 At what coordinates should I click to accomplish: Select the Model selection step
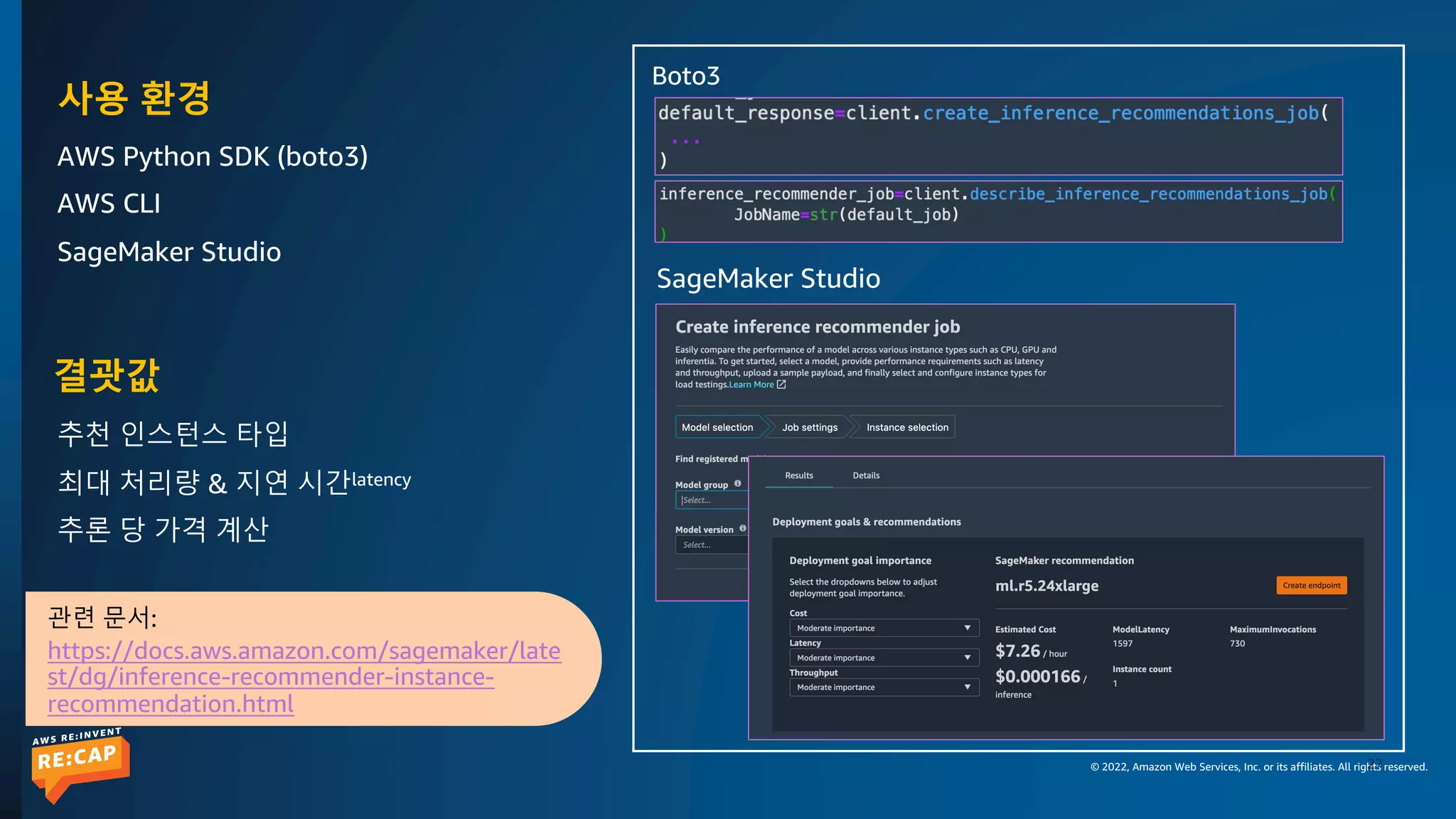[717, 427]
